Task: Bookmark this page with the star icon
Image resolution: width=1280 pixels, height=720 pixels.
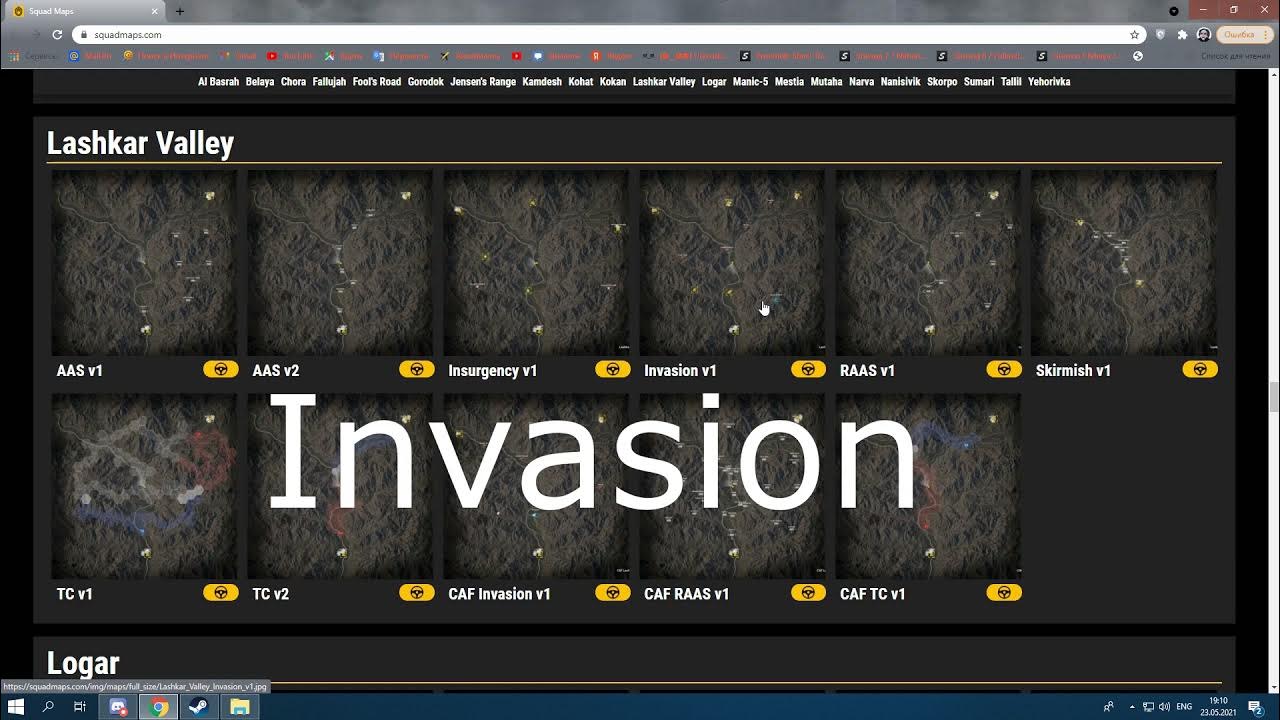Action: tap(1134, 34)
